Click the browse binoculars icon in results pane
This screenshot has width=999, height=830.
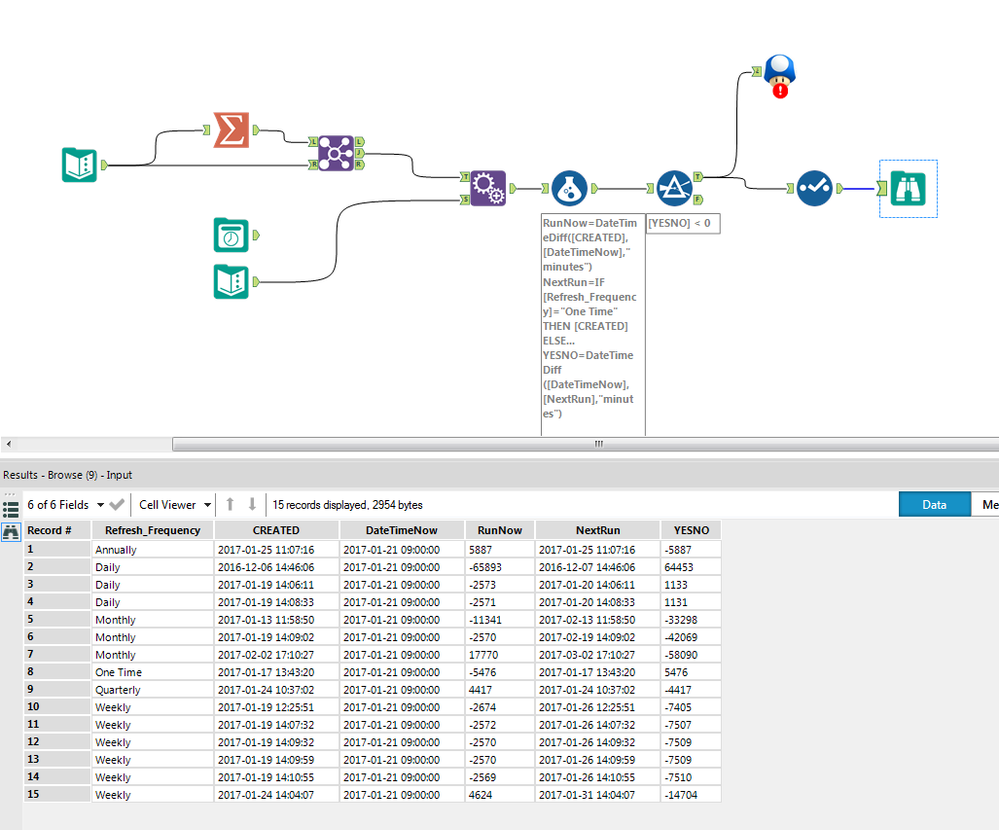point(11,532)
